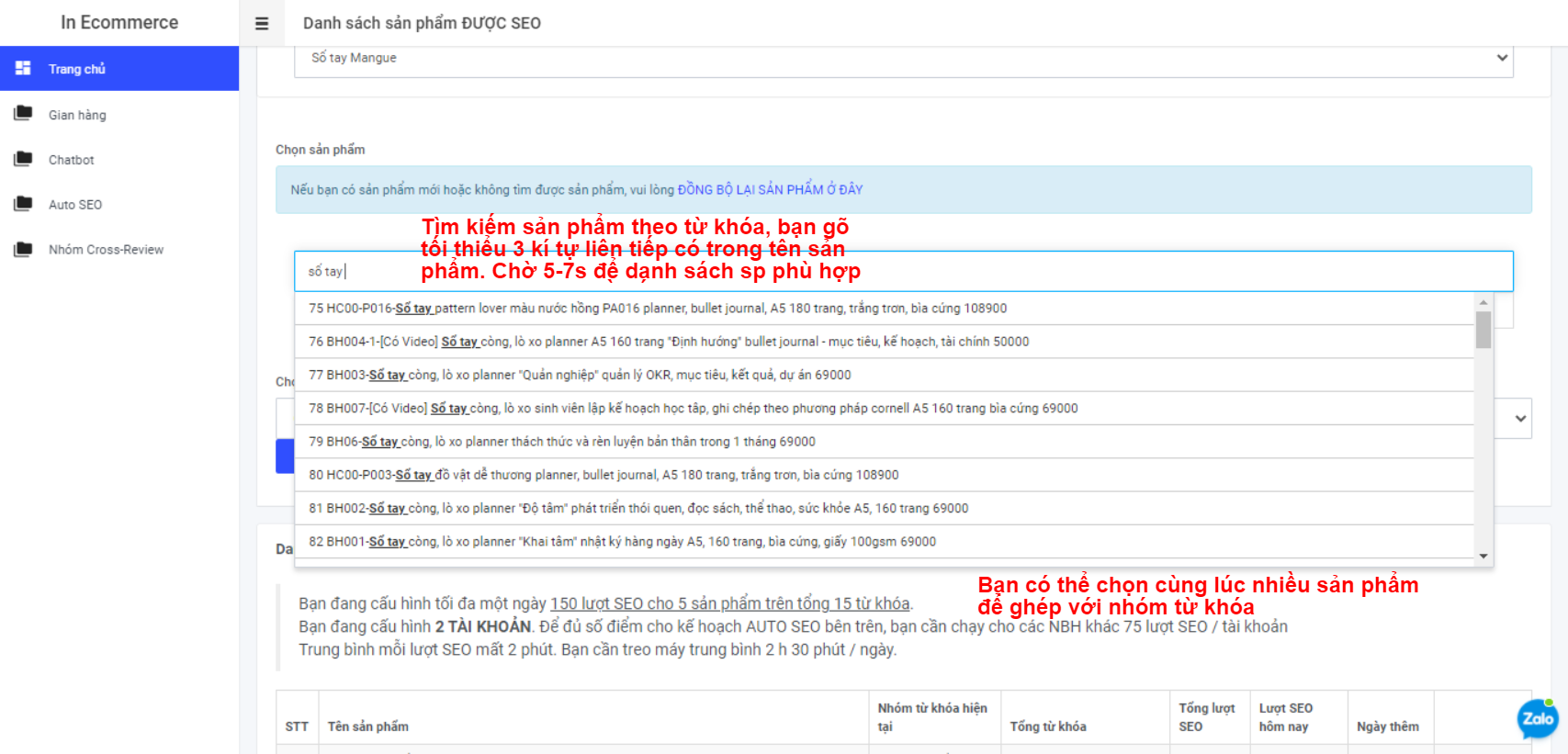This screenshot has height=754, width=1568.
Task: Open Nhóm Cross-Review menu item
Action: [x=119, y=250]
